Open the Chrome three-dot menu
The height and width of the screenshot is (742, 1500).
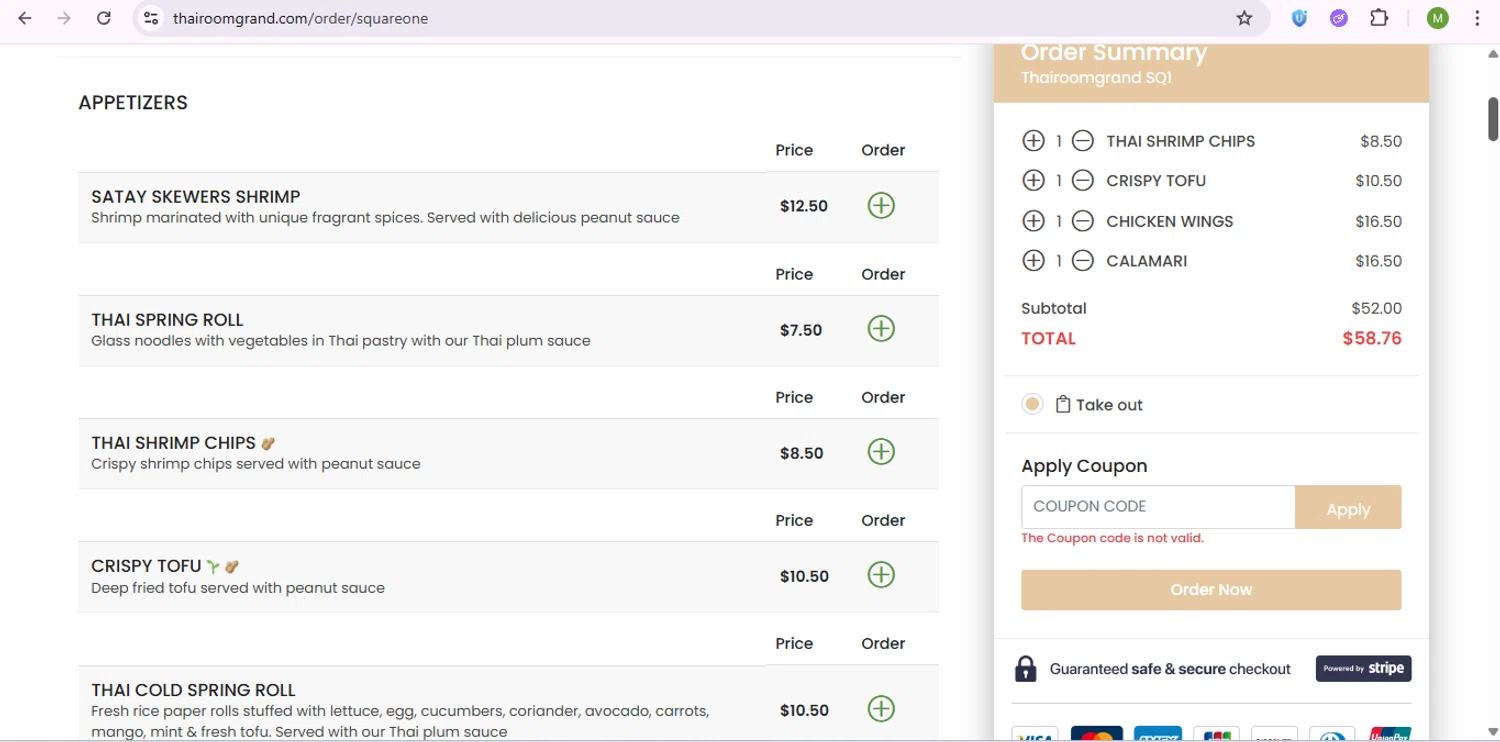point(1477,18)
